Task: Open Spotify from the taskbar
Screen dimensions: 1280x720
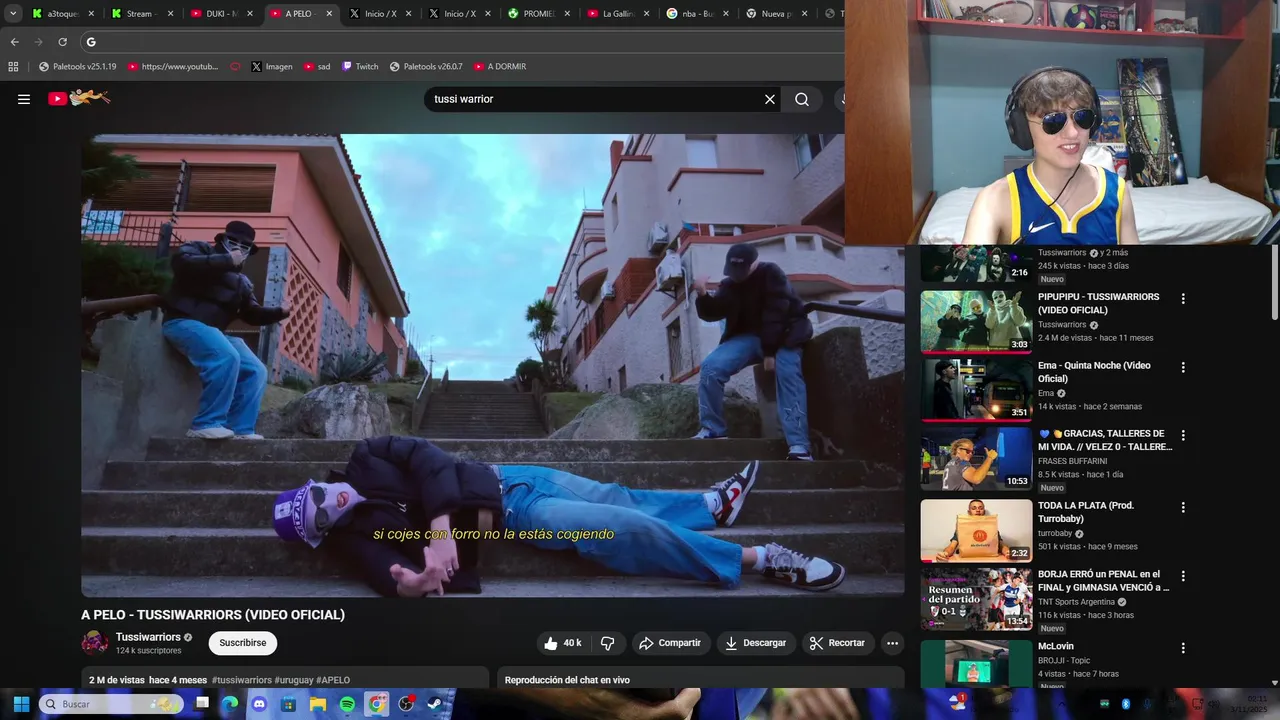Action: tap(347, 704)
